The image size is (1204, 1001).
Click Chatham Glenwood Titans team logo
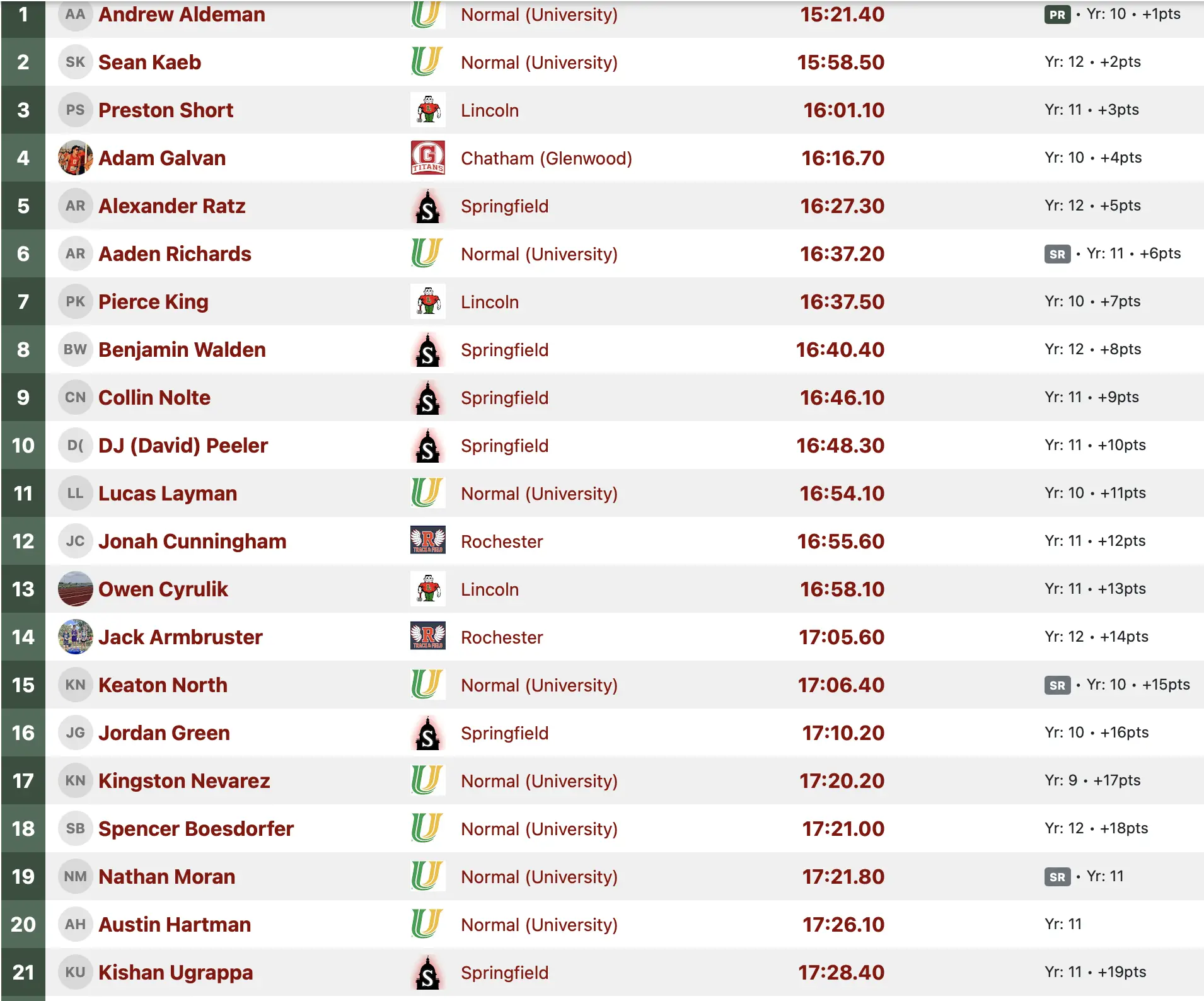(428, 158)
